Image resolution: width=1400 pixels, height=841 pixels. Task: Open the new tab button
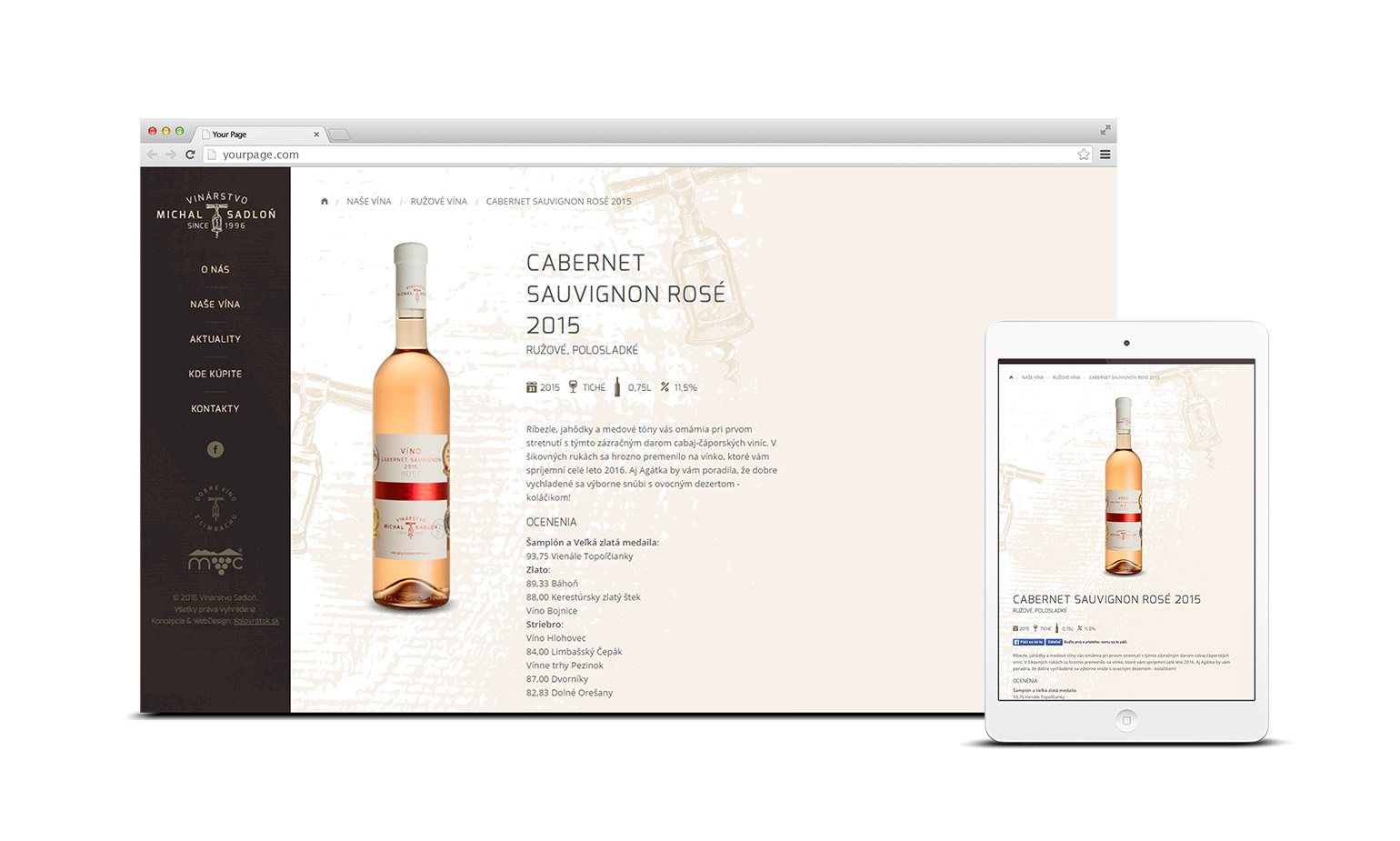click(339, 135)
